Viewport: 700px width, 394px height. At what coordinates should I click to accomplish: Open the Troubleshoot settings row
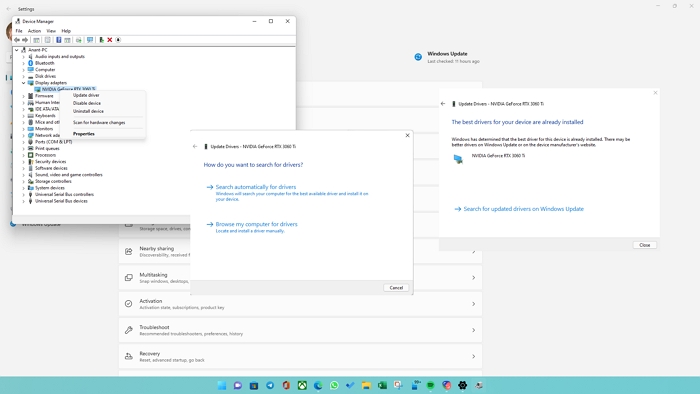coord(300,330)
